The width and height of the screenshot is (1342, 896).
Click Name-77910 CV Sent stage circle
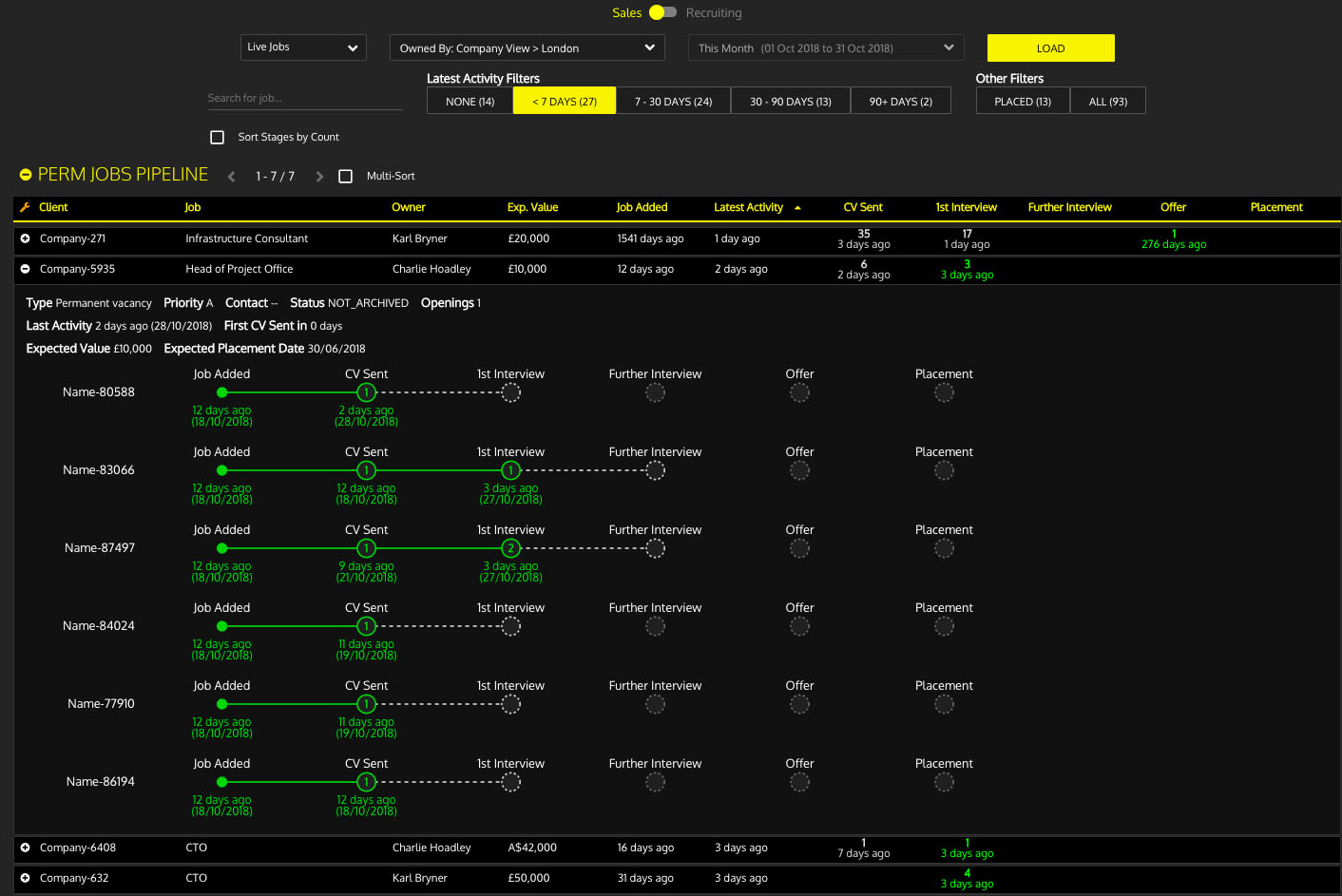366,704
